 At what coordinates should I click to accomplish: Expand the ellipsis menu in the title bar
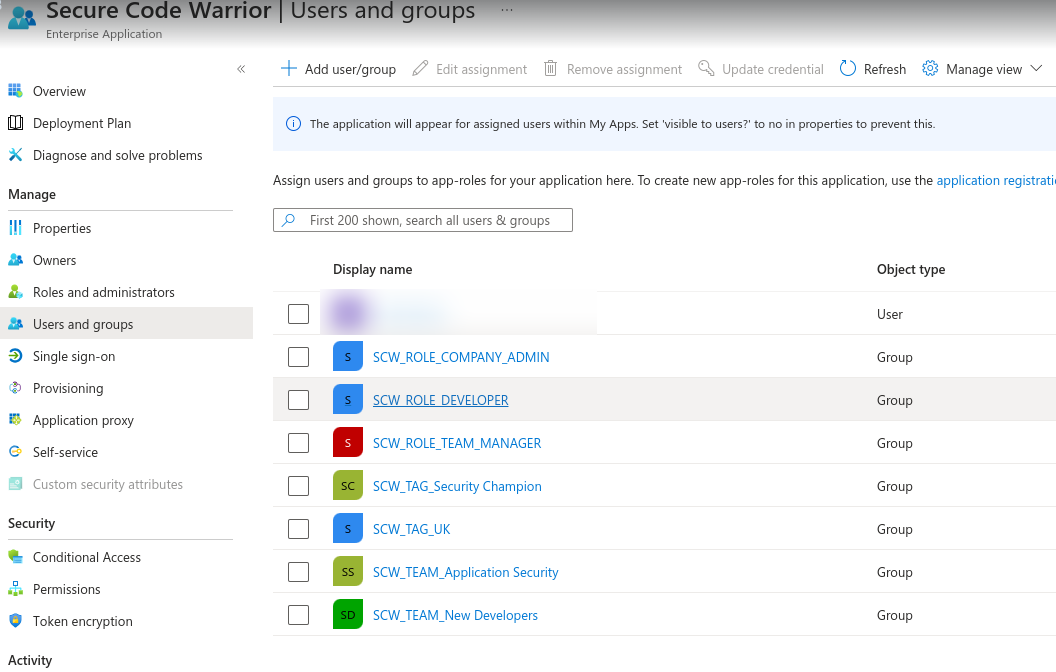tap(506, 8)
